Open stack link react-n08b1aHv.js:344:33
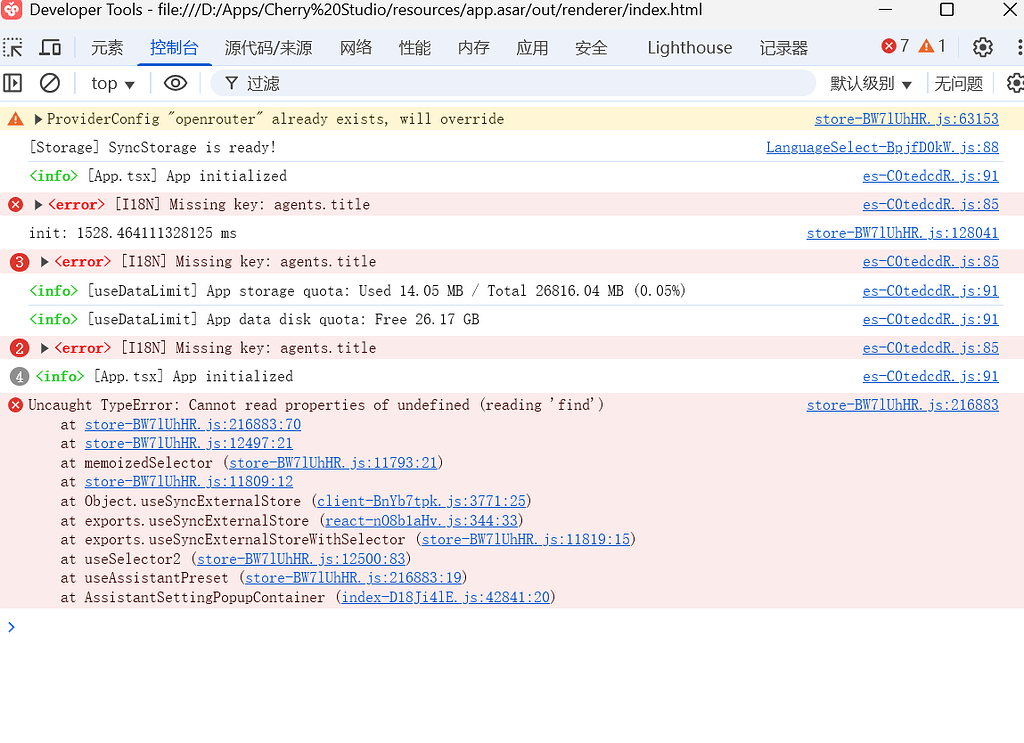This screenshot has height=743, width=1024. point(421,520)
